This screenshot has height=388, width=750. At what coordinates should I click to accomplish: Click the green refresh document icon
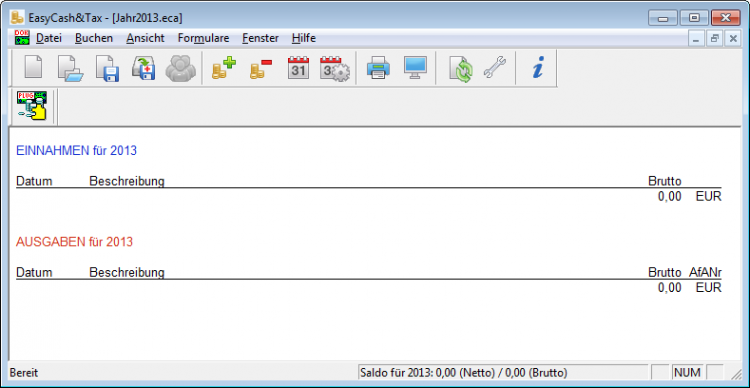pyautogui.click(x=460, y=68)
